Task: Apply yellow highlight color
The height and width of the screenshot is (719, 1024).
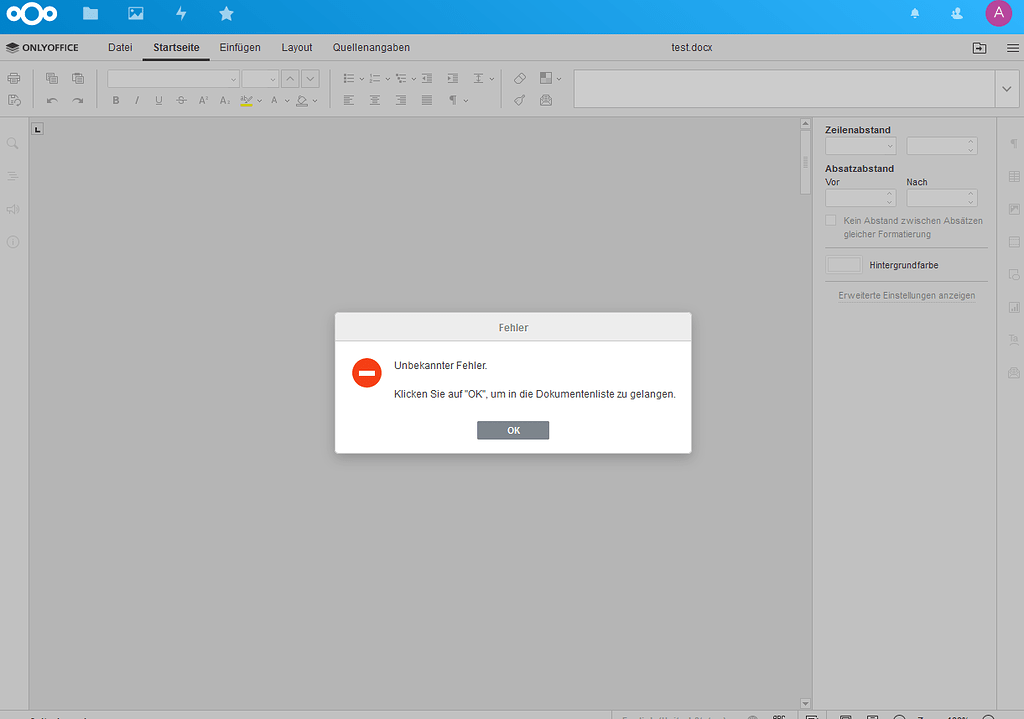Action: pos(246,101)
